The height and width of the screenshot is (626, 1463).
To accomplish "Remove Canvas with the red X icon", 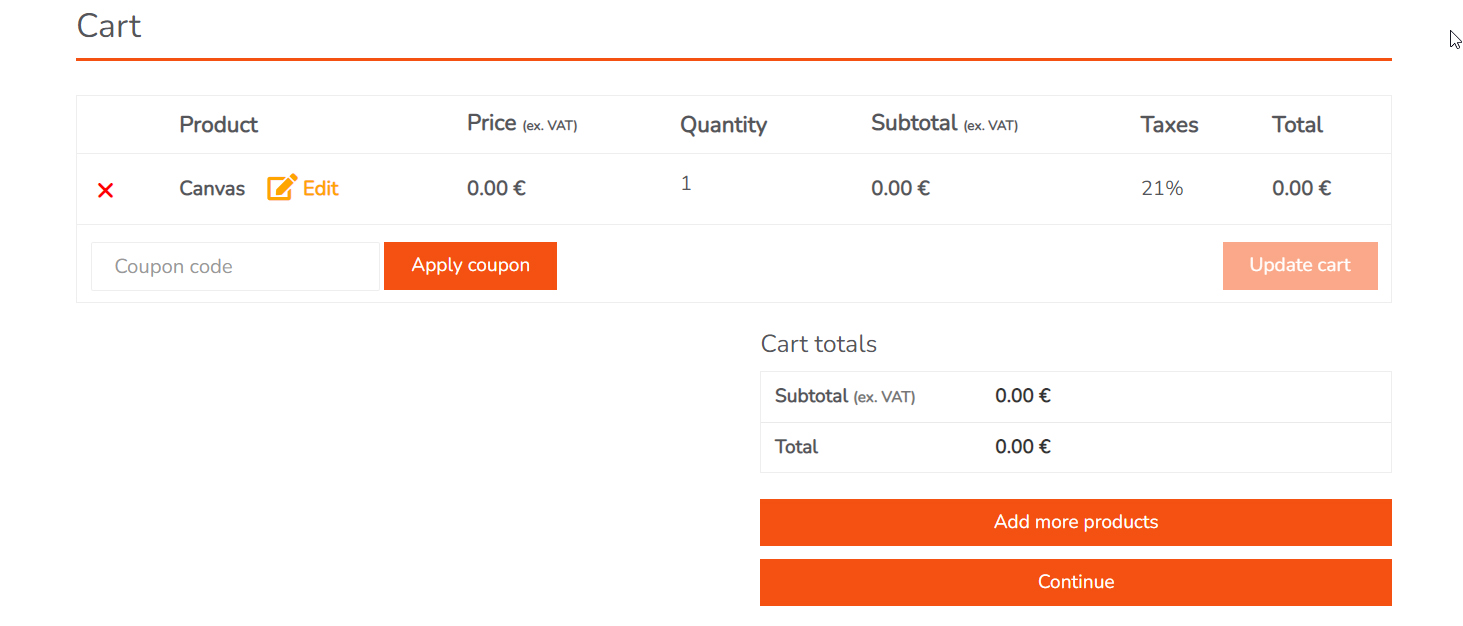I will click(105, 190).
